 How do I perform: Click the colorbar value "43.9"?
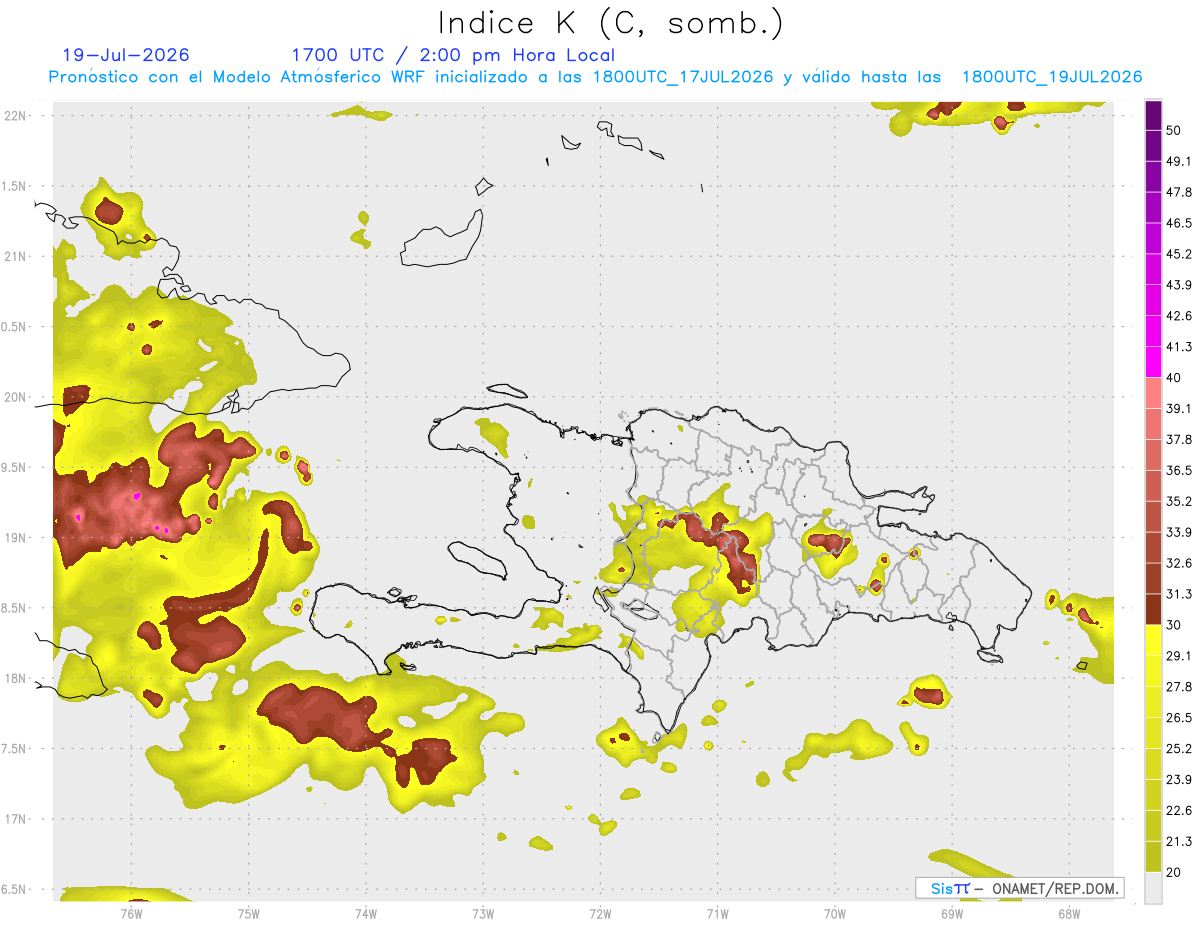[1178, 285]
